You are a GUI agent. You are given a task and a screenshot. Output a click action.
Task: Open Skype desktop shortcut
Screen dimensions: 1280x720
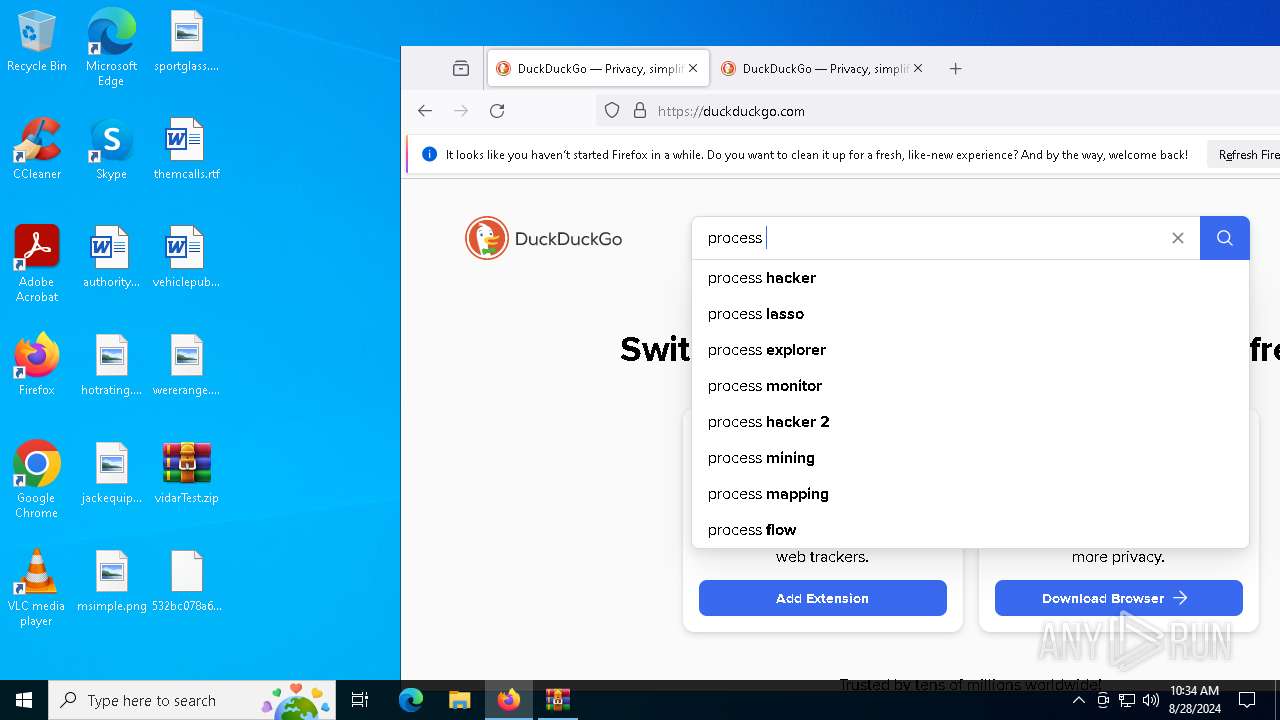[111, 150]
